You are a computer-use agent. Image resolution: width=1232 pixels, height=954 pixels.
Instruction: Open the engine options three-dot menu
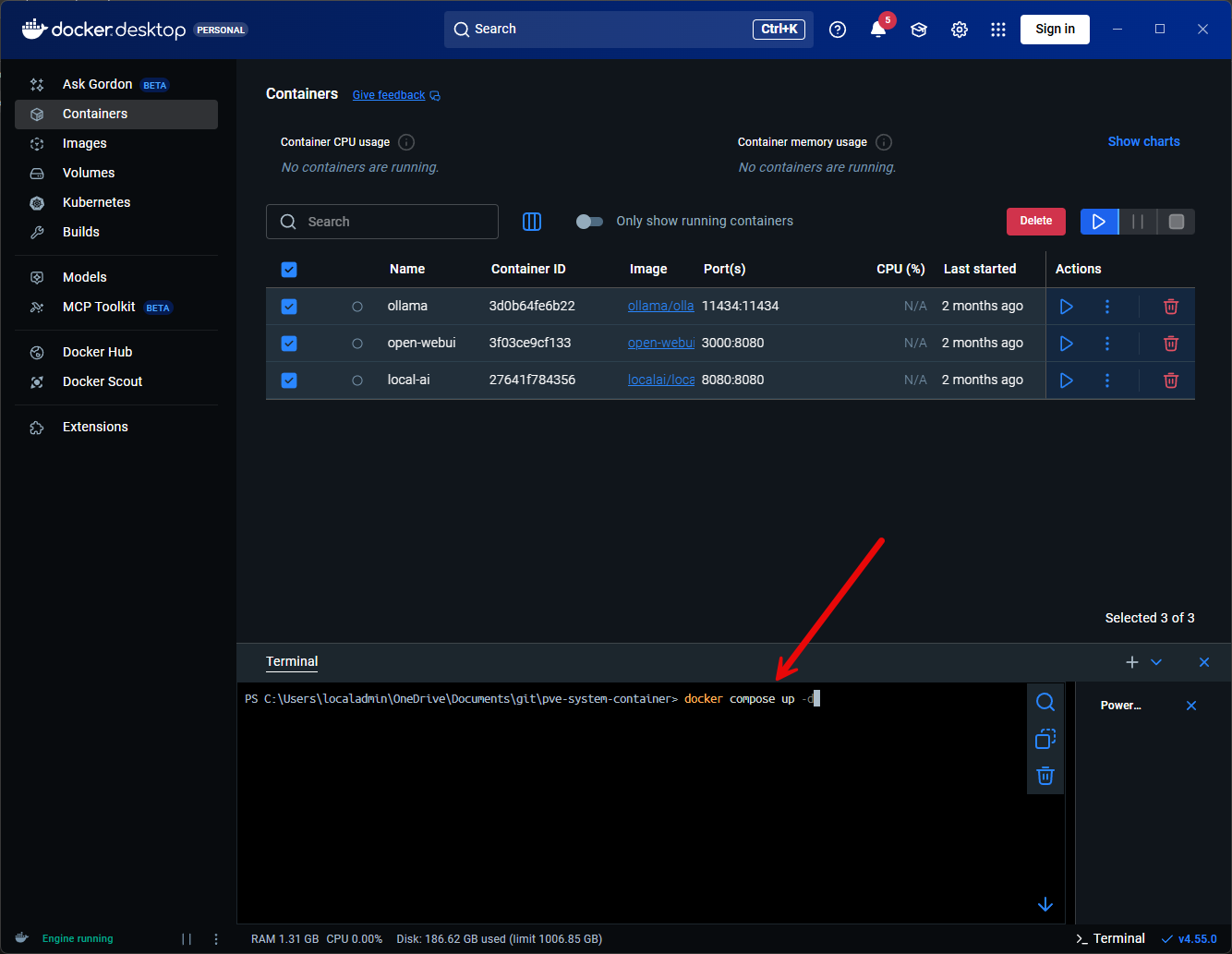click(x=216, y=939)
